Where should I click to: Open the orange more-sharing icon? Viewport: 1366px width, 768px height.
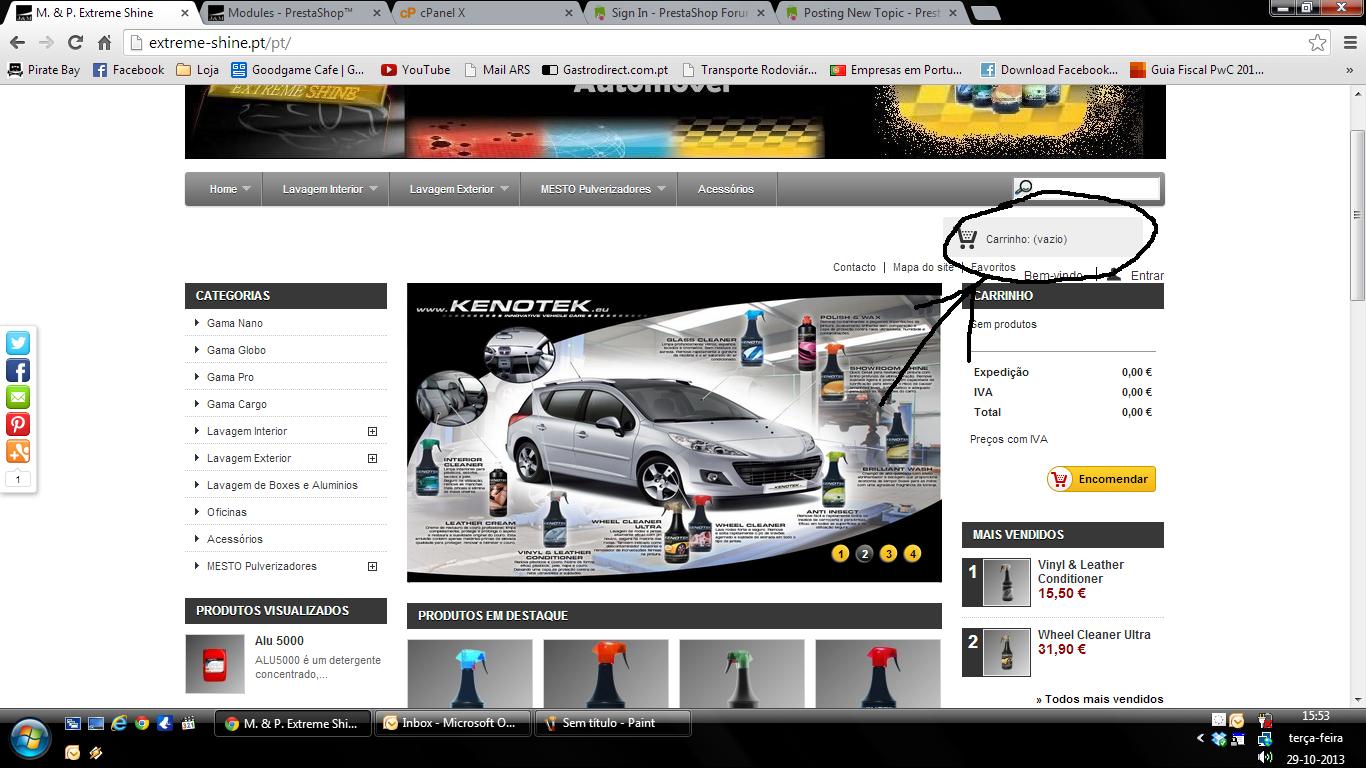18,451
